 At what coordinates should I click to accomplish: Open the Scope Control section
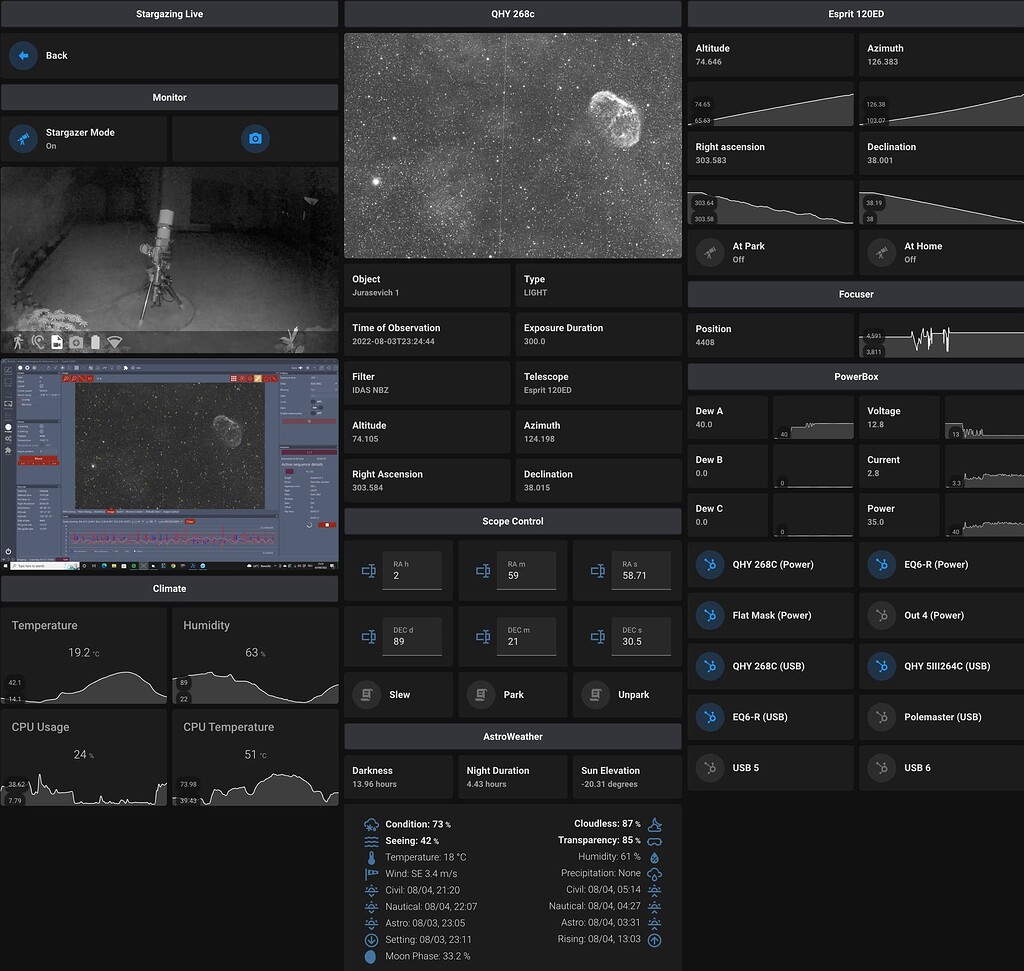[512, 521]
